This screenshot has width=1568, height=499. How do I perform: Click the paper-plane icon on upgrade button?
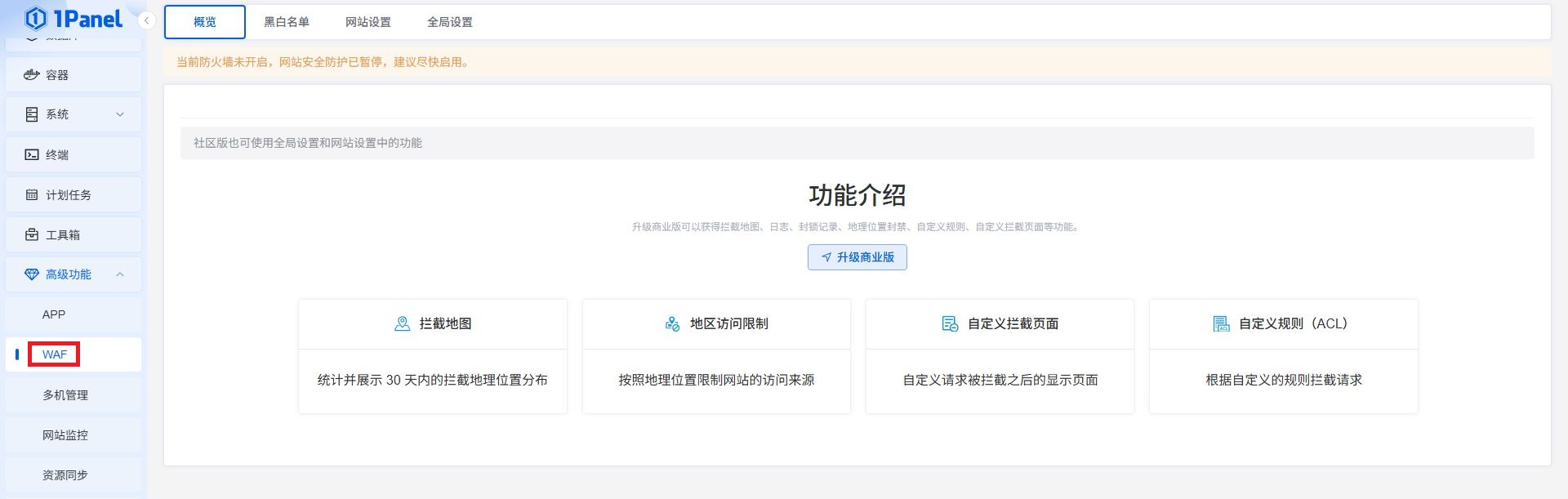coord(826,257)
